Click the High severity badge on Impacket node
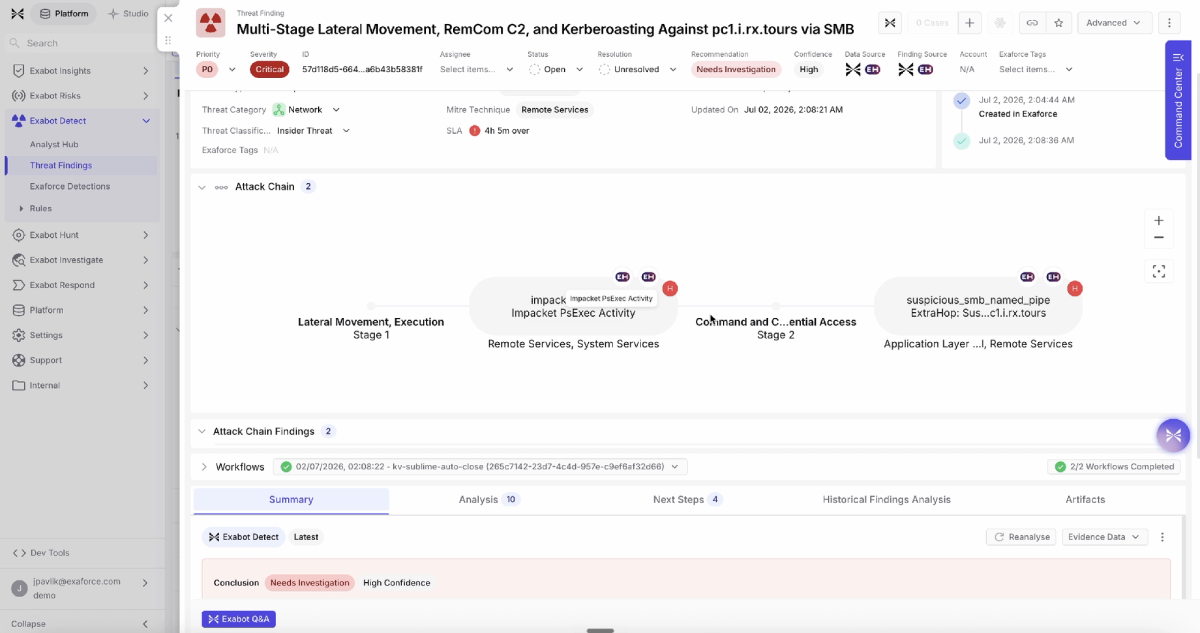 pyautogui.click(x=670, y=288)
